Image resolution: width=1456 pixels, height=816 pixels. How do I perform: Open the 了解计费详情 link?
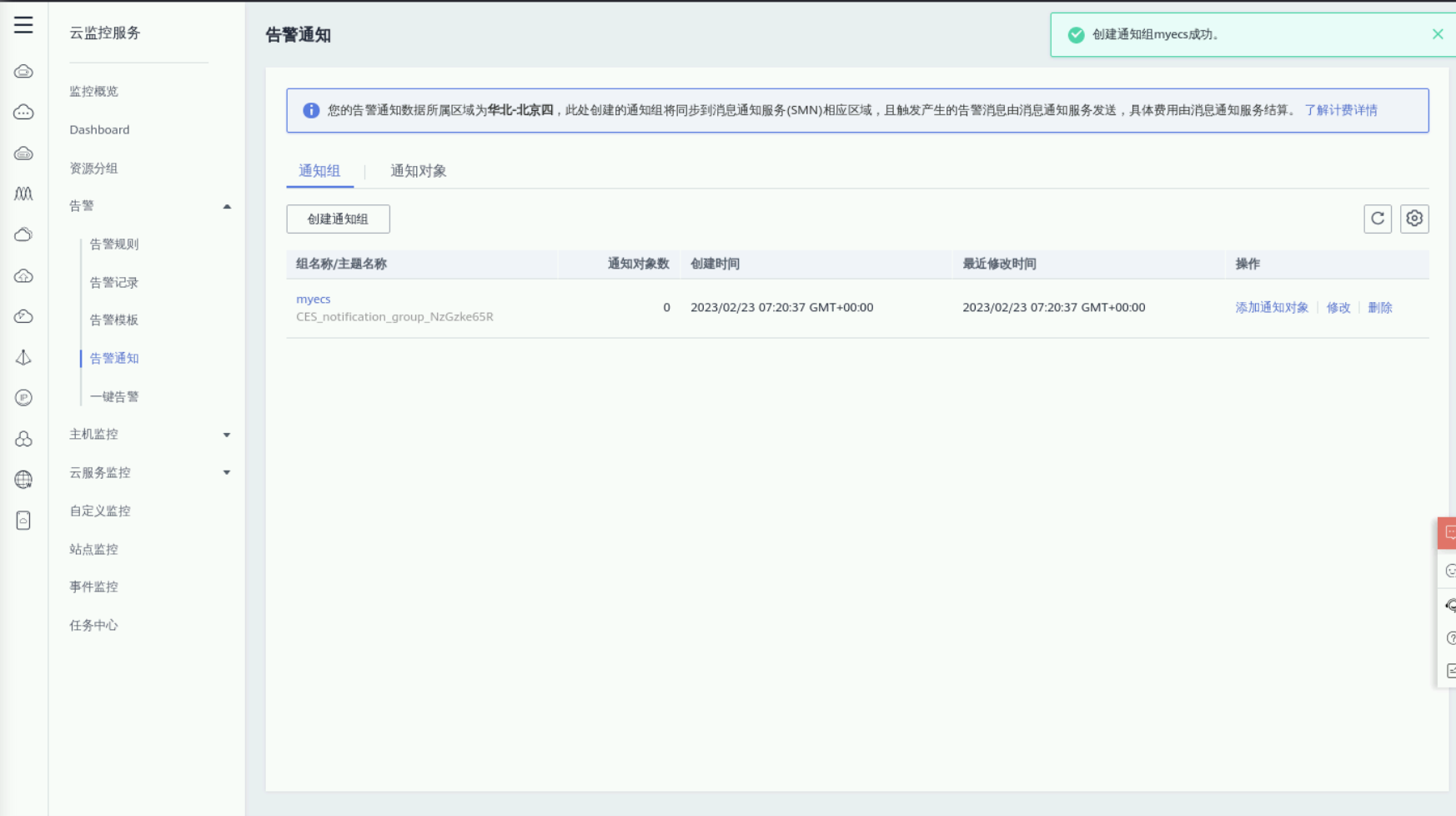point(1341,110)
